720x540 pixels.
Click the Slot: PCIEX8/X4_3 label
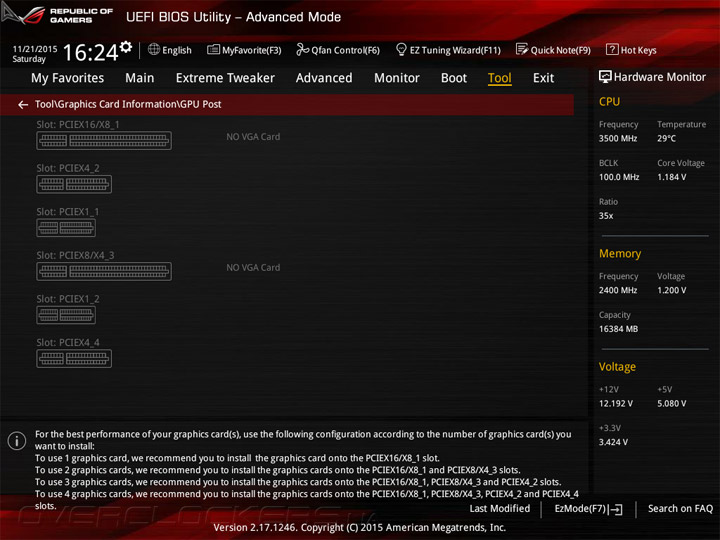coord(75,255)
